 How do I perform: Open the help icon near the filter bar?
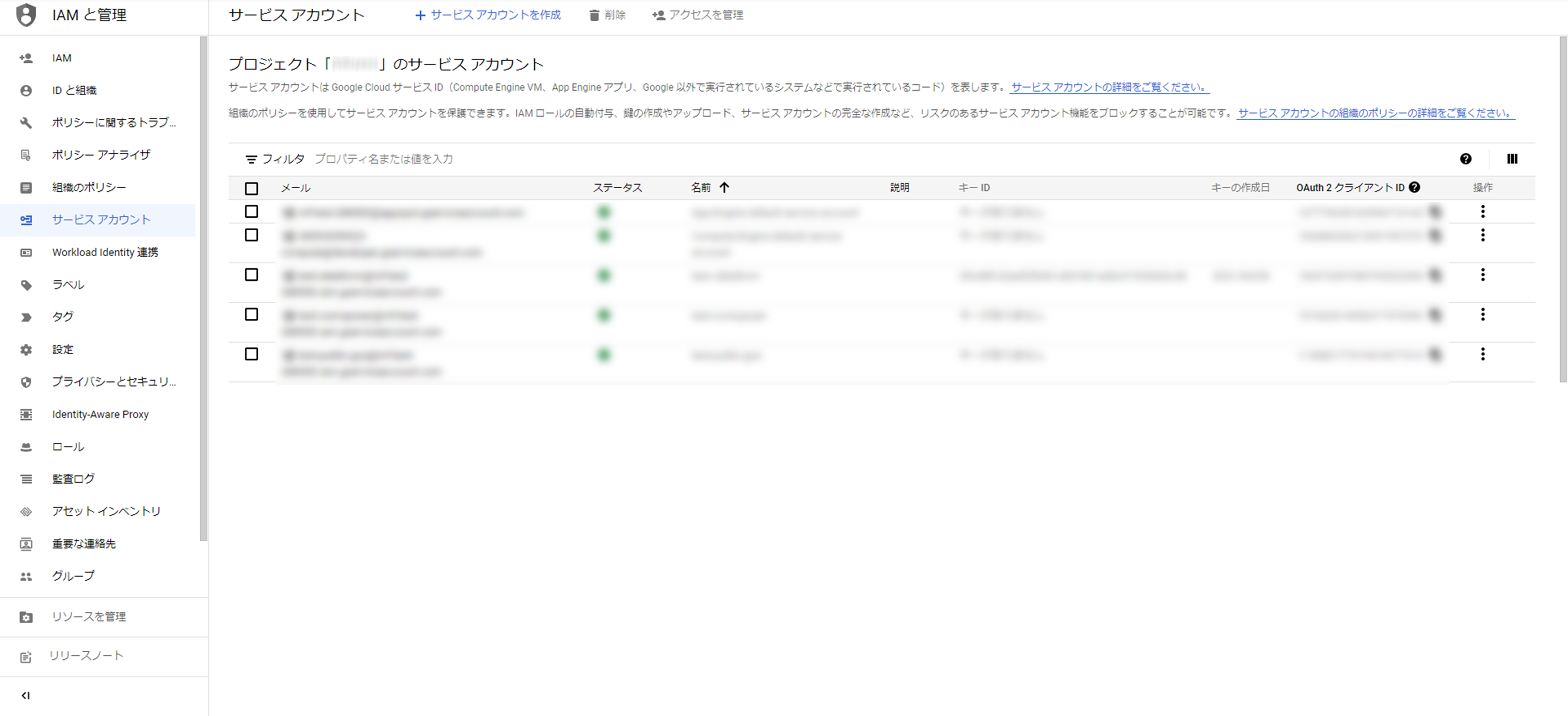[x=1466, y=159]
